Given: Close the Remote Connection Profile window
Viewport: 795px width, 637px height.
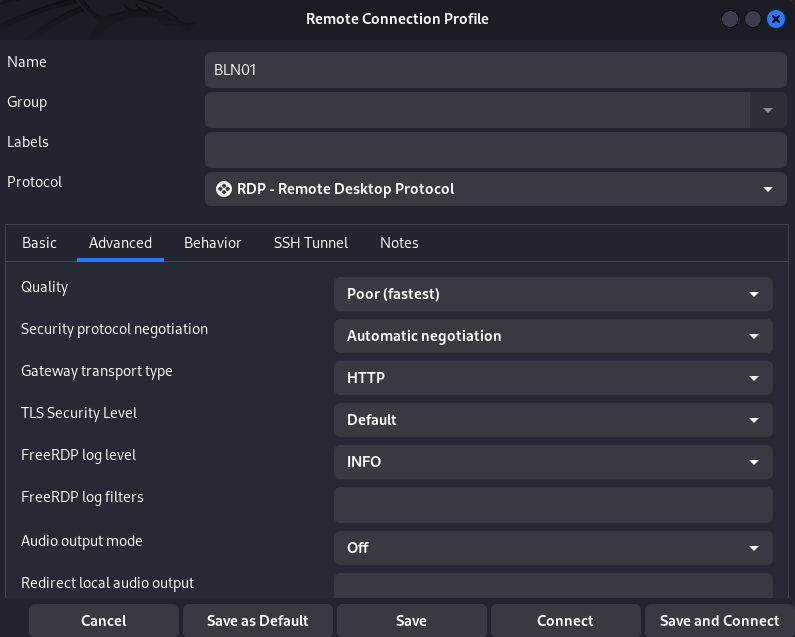Looking at the screenshot, I should tap(776, 19).
